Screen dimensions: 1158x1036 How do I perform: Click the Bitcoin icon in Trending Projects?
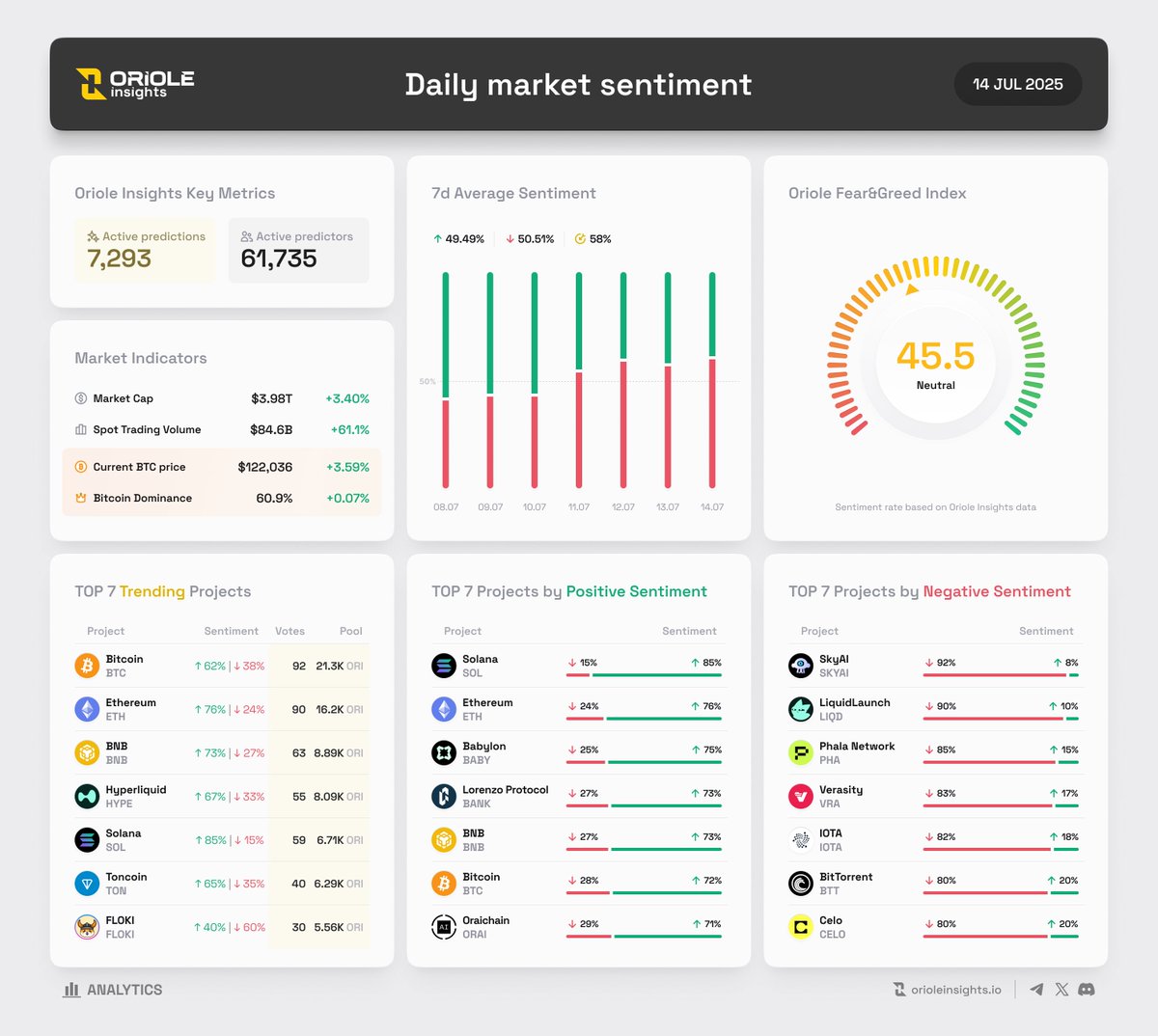87,666
